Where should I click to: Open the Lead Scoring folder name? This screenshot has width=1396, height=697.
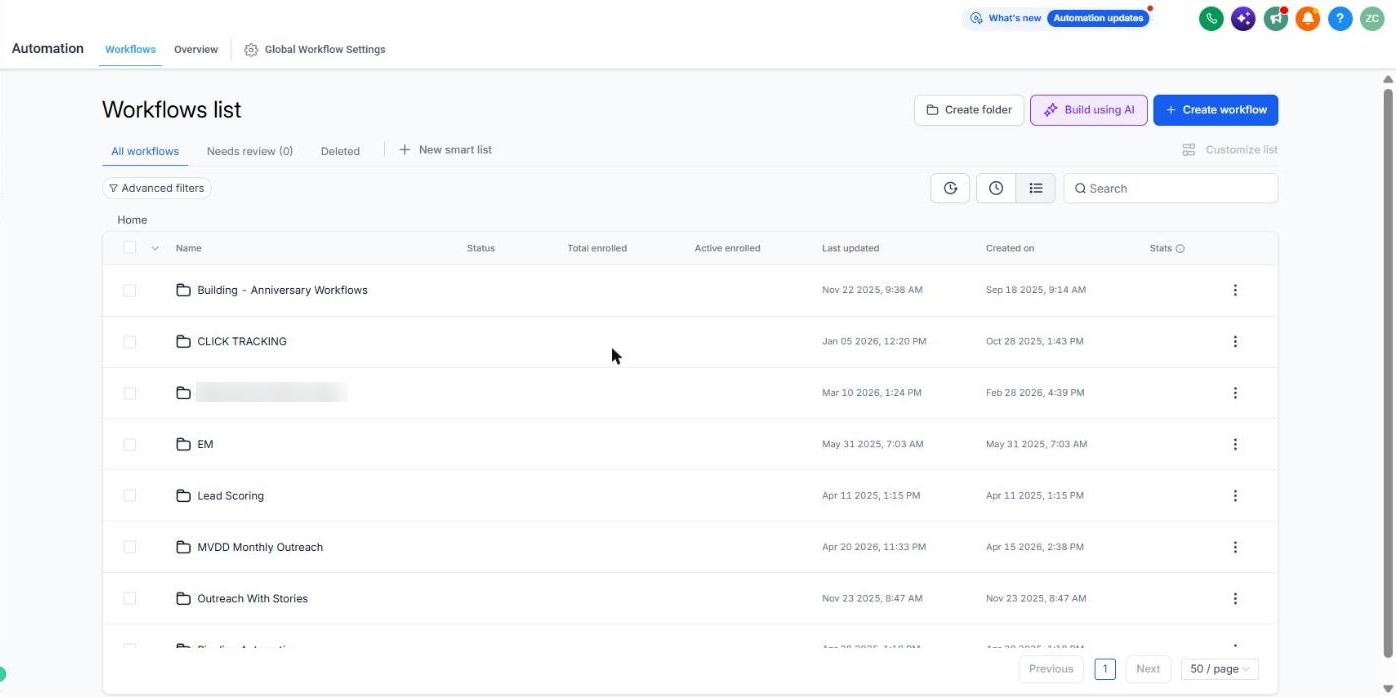pos(230,496)
